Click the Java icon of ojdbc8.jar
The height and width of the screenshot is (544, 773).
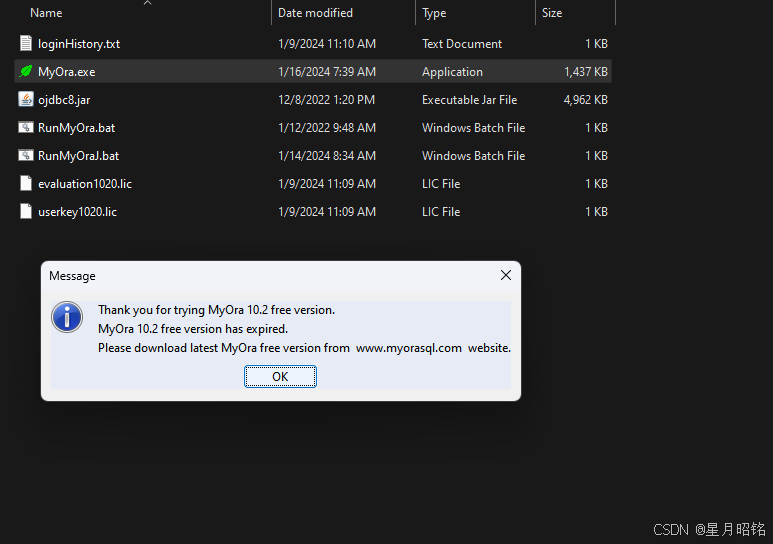click(x=26, y=100)
